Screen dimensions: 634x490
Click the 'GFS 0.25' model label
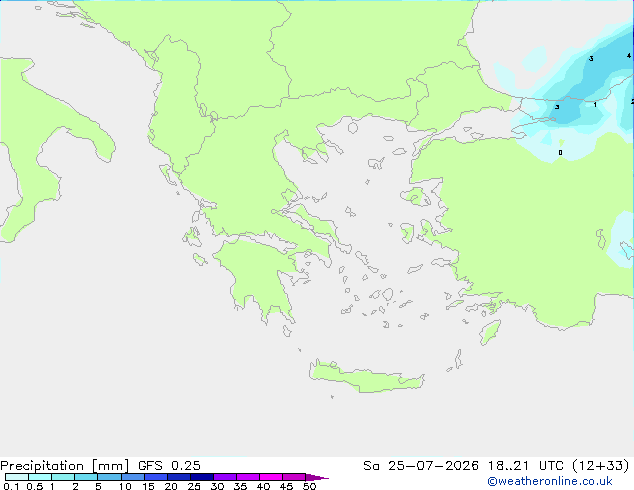[x=169, y=466]
